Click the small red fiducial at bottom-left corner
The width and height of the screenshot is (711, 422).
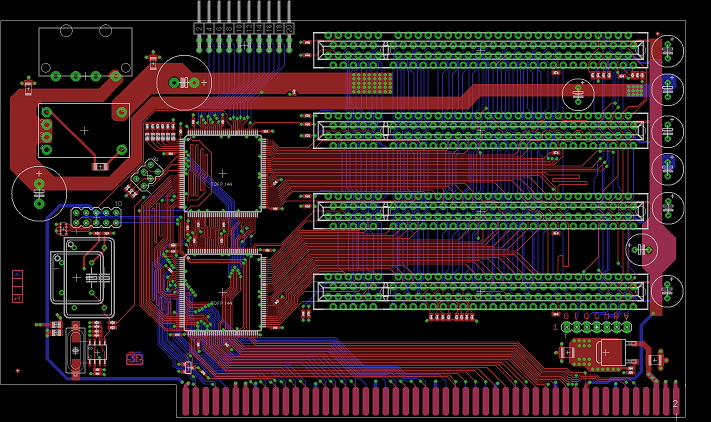pyautogui.click(x=18, y=371)
